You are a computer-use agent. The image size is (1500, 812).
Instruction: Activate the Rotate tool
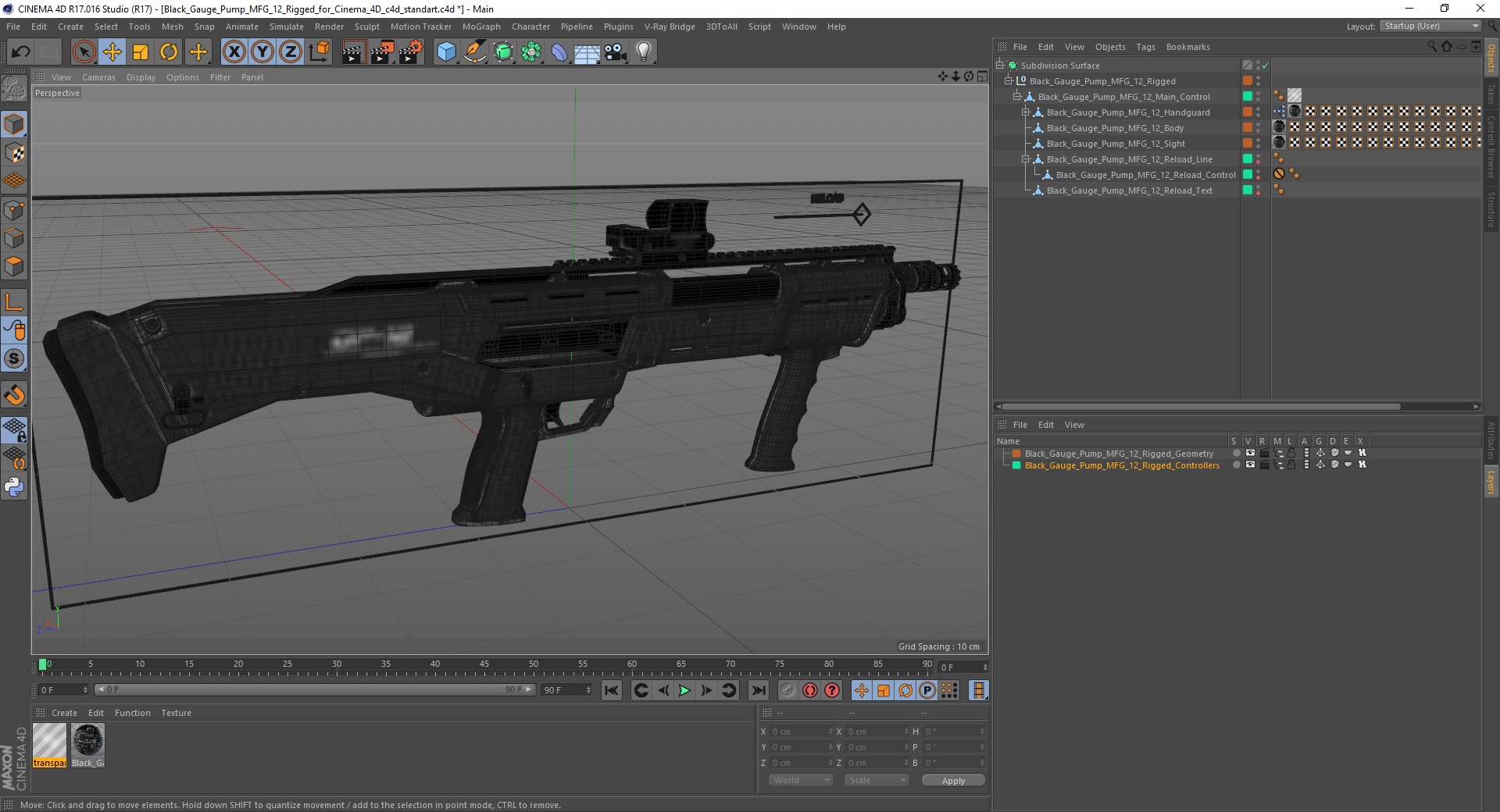click(169, 52)
